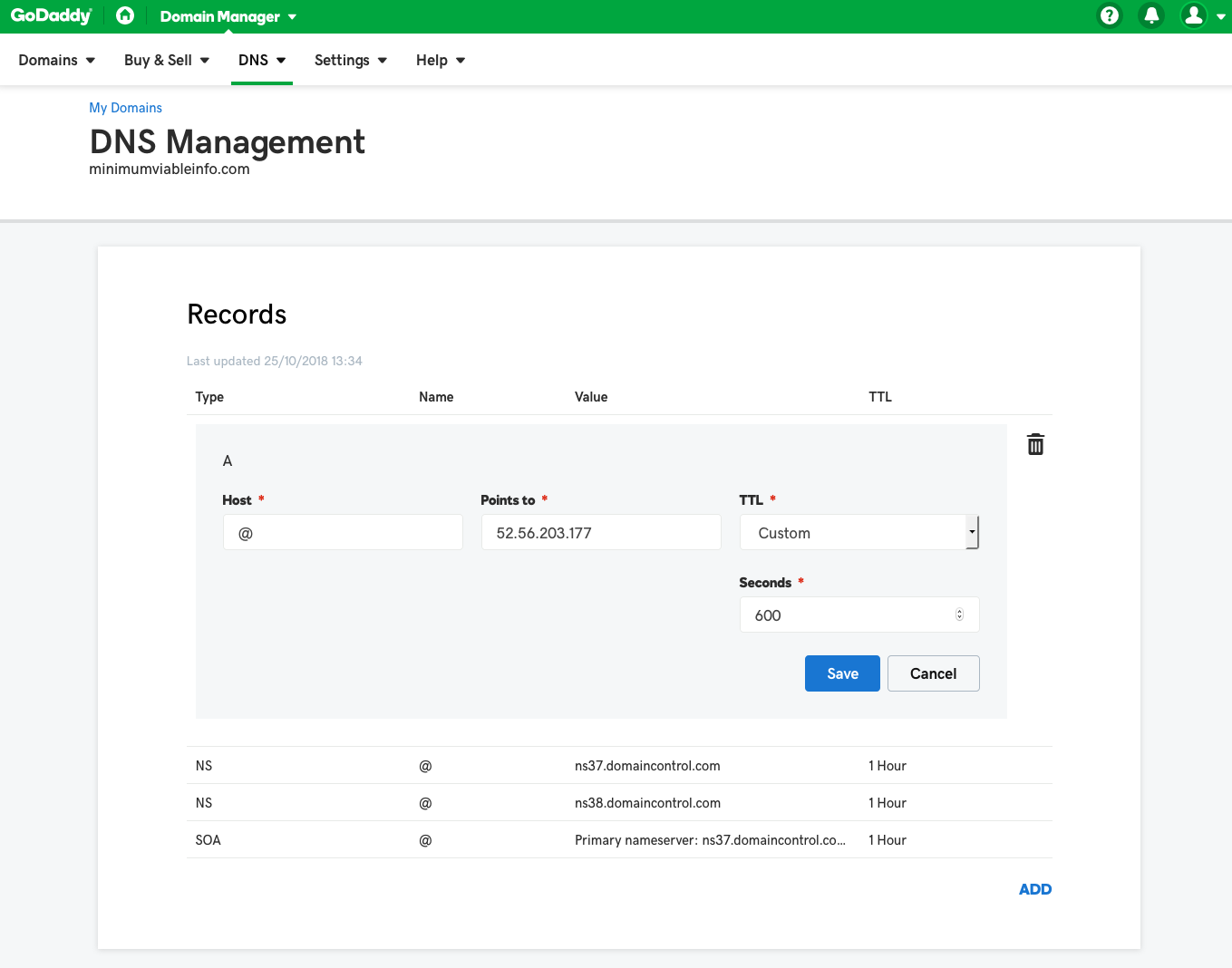
Task: Expand the Settings menu
Action: pos(350,60)
